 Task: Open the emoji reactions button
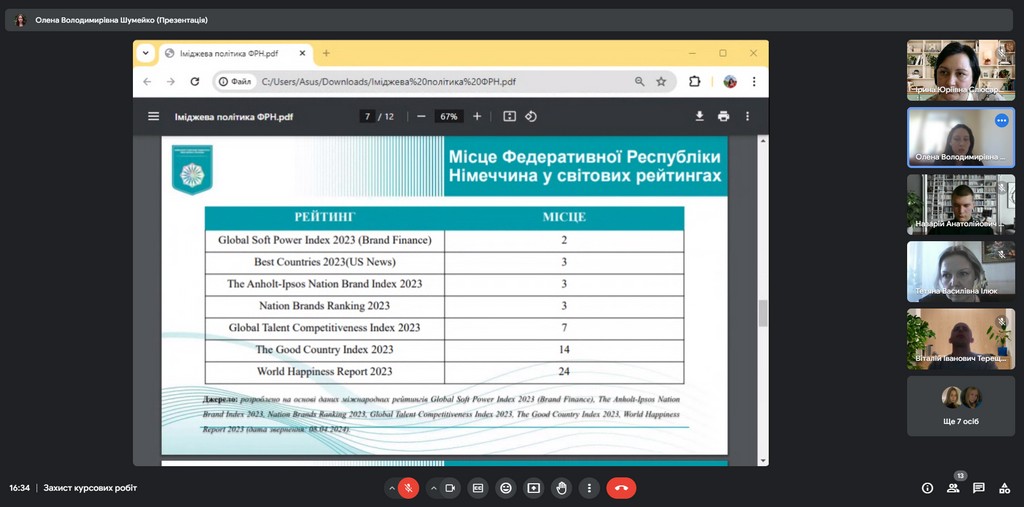click(x=506, y=488)
